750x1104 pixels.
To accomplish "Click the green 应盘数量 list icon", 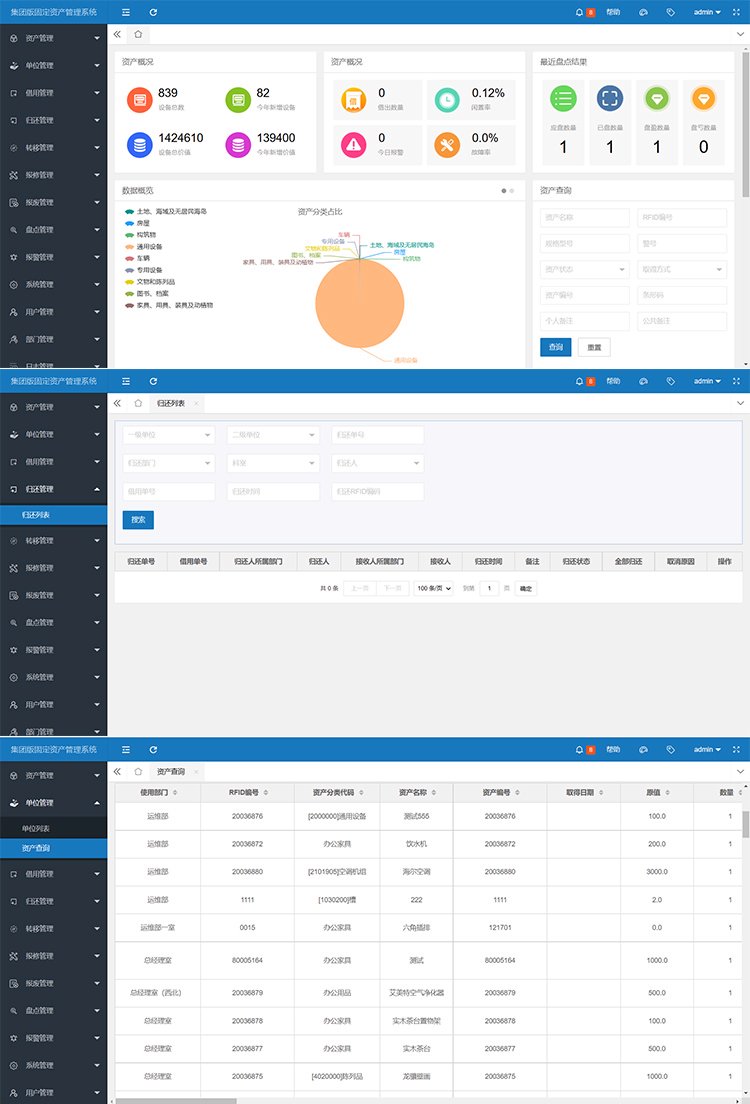I will [563, 98].
